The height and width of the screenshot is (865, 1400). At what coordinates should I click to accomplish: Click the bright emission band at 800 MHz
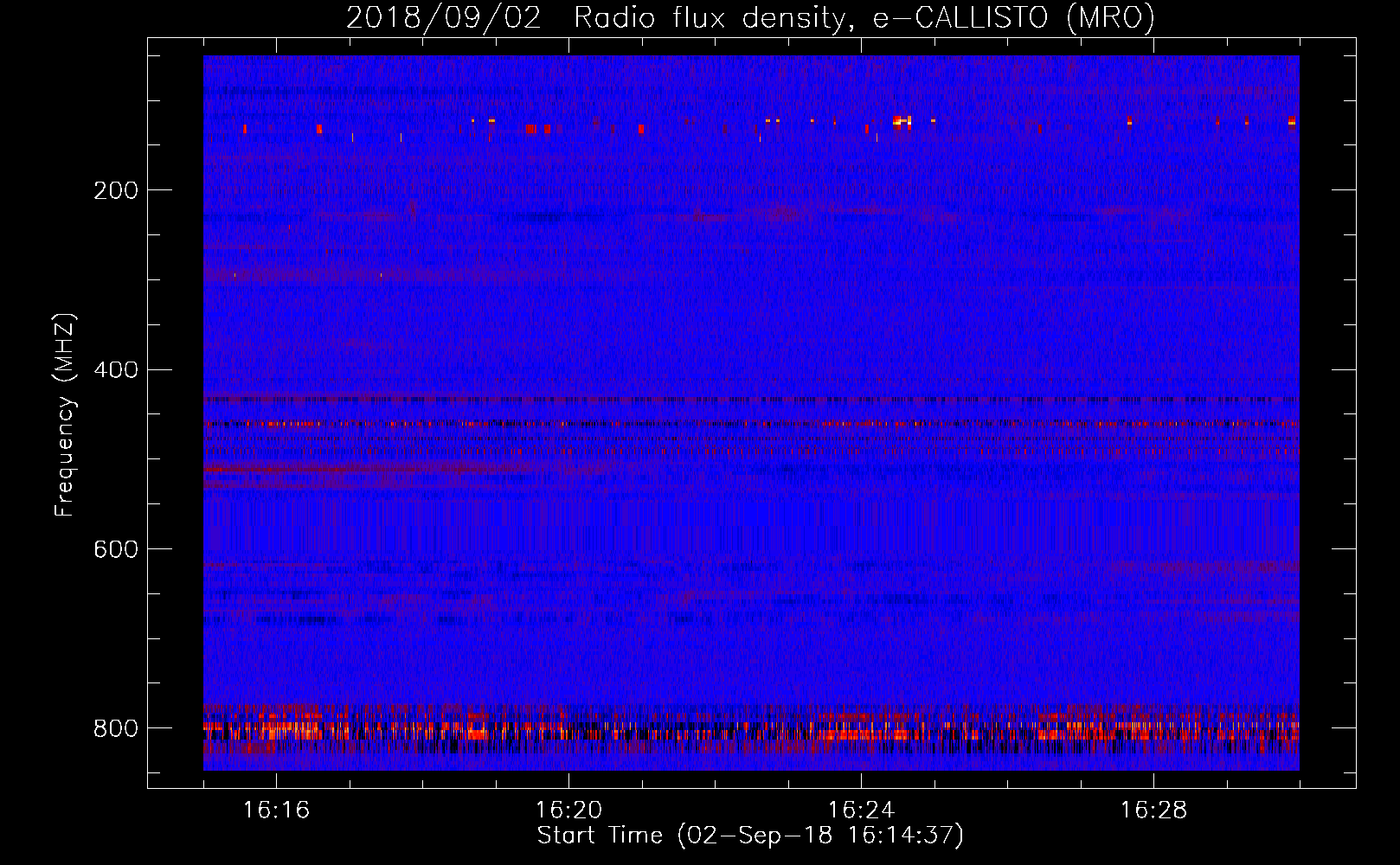[x=751, y=732]
